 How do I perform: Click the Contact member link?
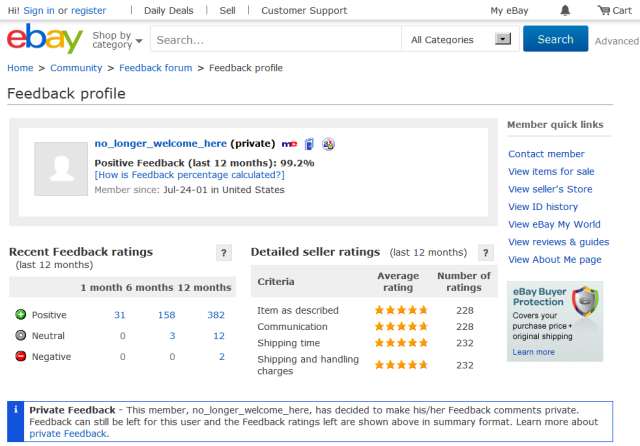(x=546, y=154)
